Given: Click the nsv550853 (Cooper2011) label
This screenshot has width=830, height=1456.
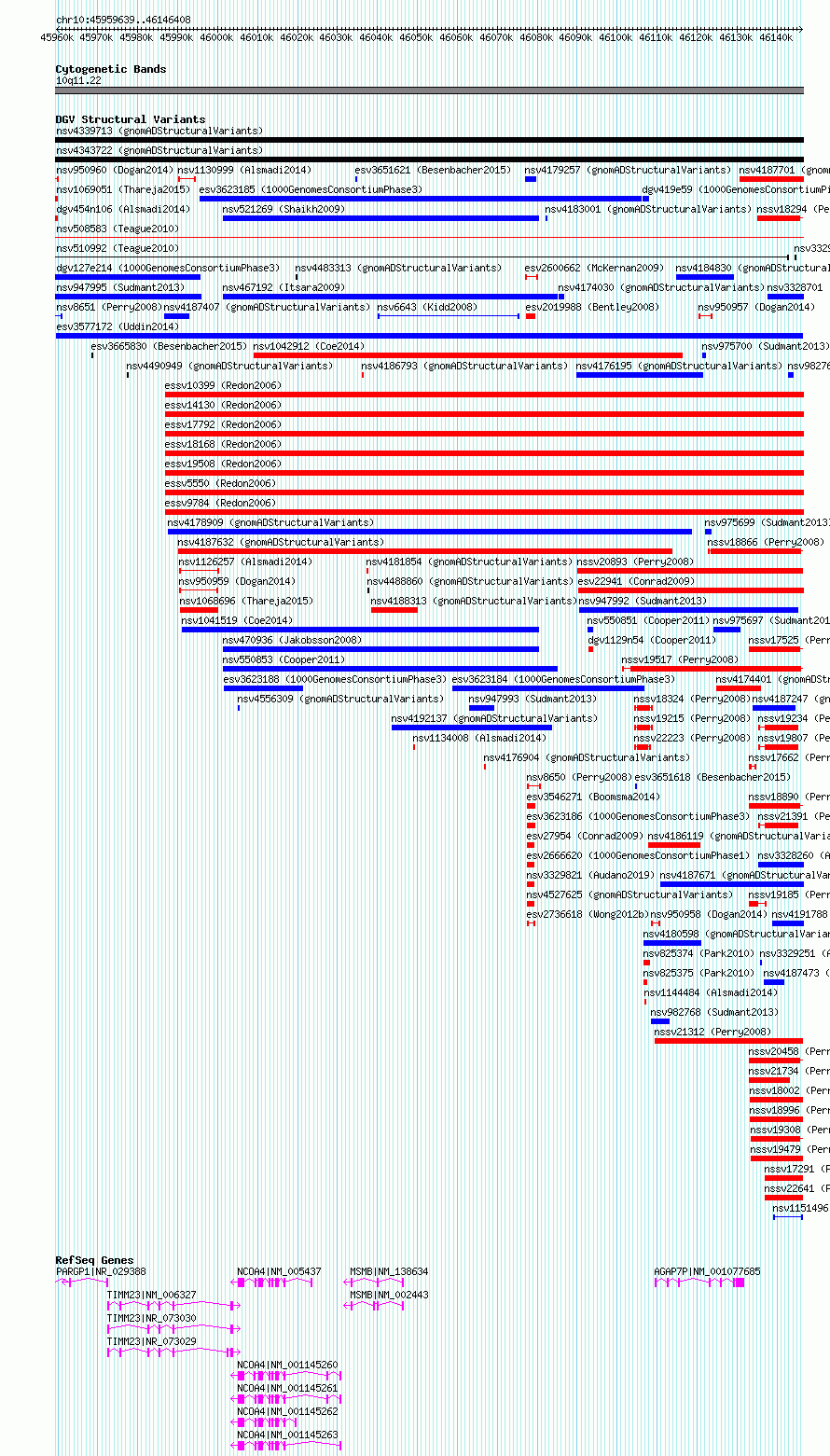Looking at the screenshot, I should pos(284,659).
